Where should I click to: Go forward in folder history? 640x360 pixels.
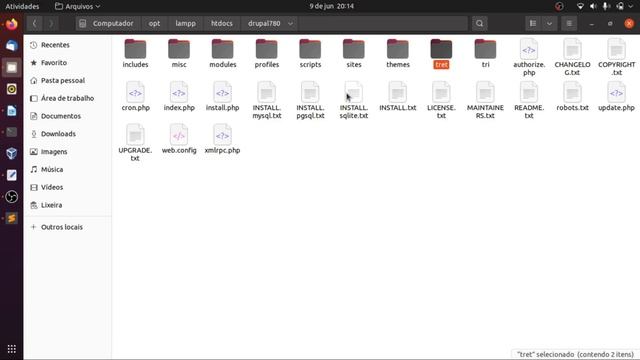pos(51,24)
